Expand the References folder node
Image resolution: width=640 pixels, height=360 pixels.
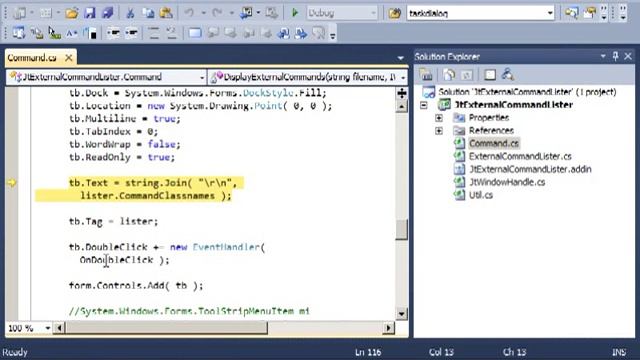[439, 131]
